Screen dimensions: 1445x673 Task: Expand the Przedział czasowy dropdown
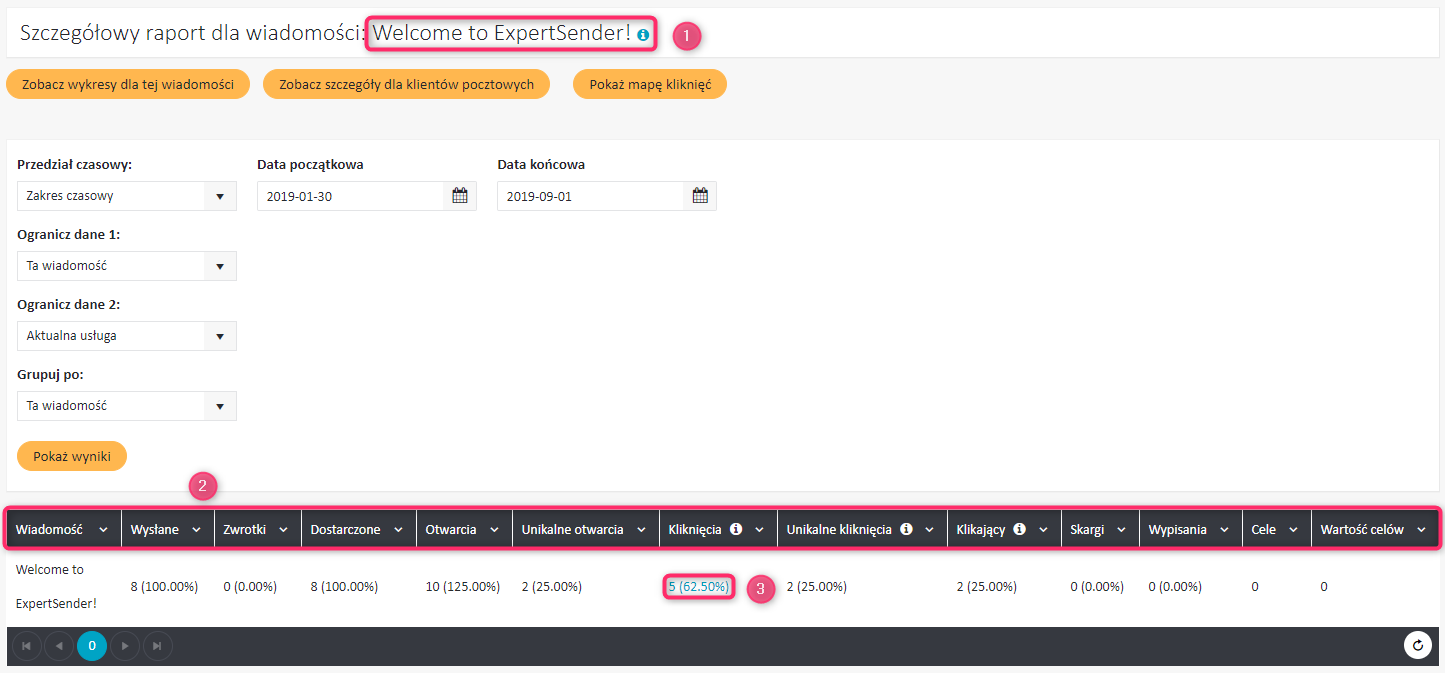220,196
